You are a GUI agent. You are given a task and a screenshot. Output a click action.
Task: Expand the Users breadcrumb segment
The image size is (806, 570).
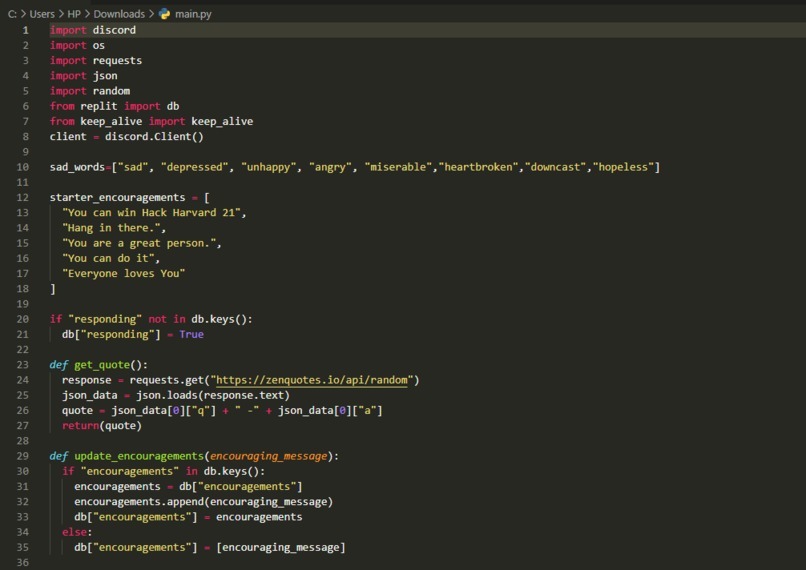point(42,14)
